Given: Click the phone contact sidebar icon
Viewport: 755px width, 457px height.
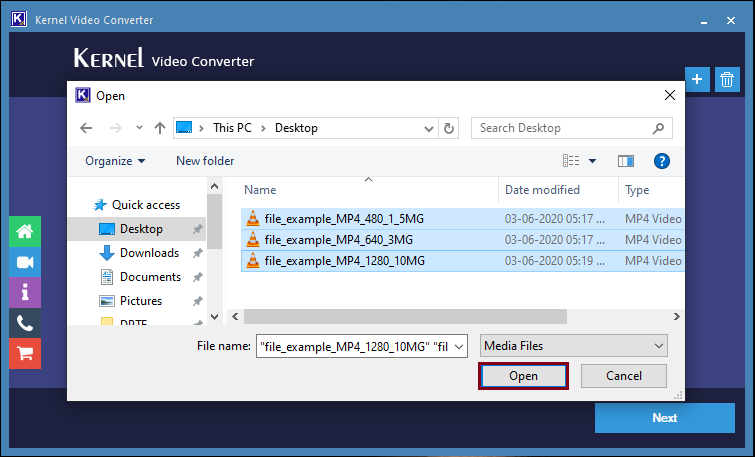Looking at the screenshot, I should (25, 323).
